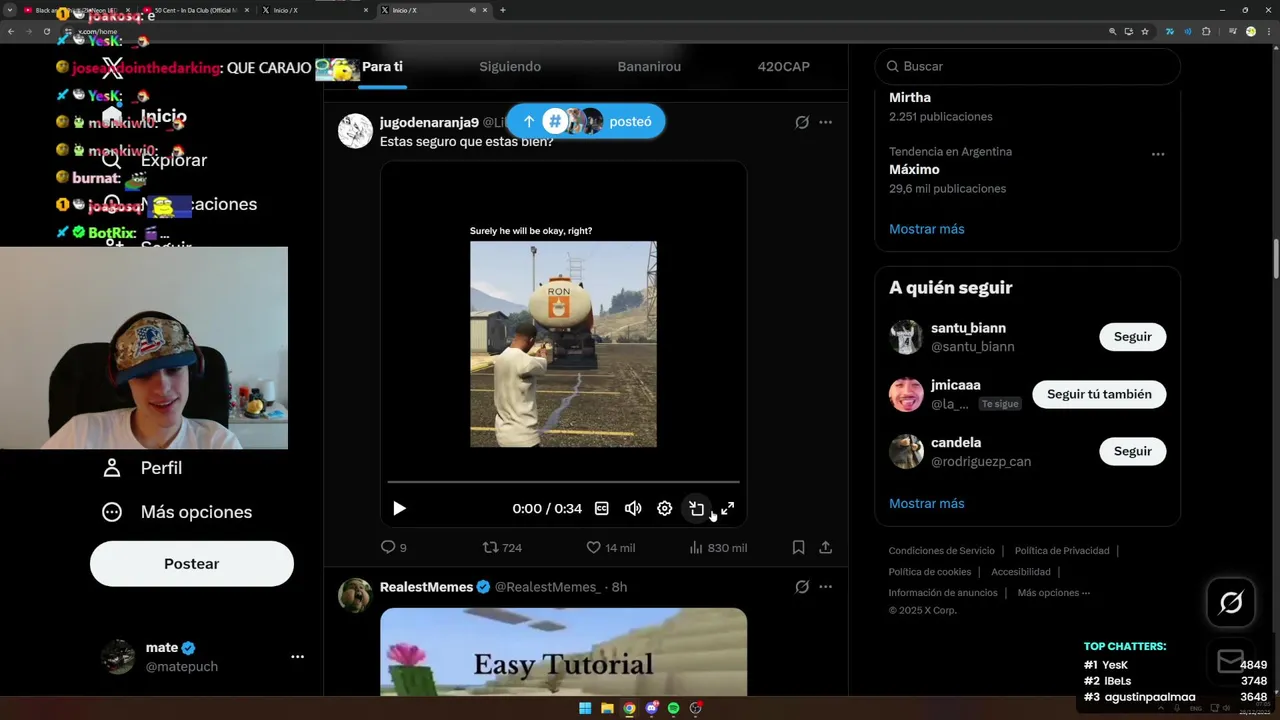Click the new posts 'posteó' pill
Screen dimensions: 1280x720
pos(585,121)
